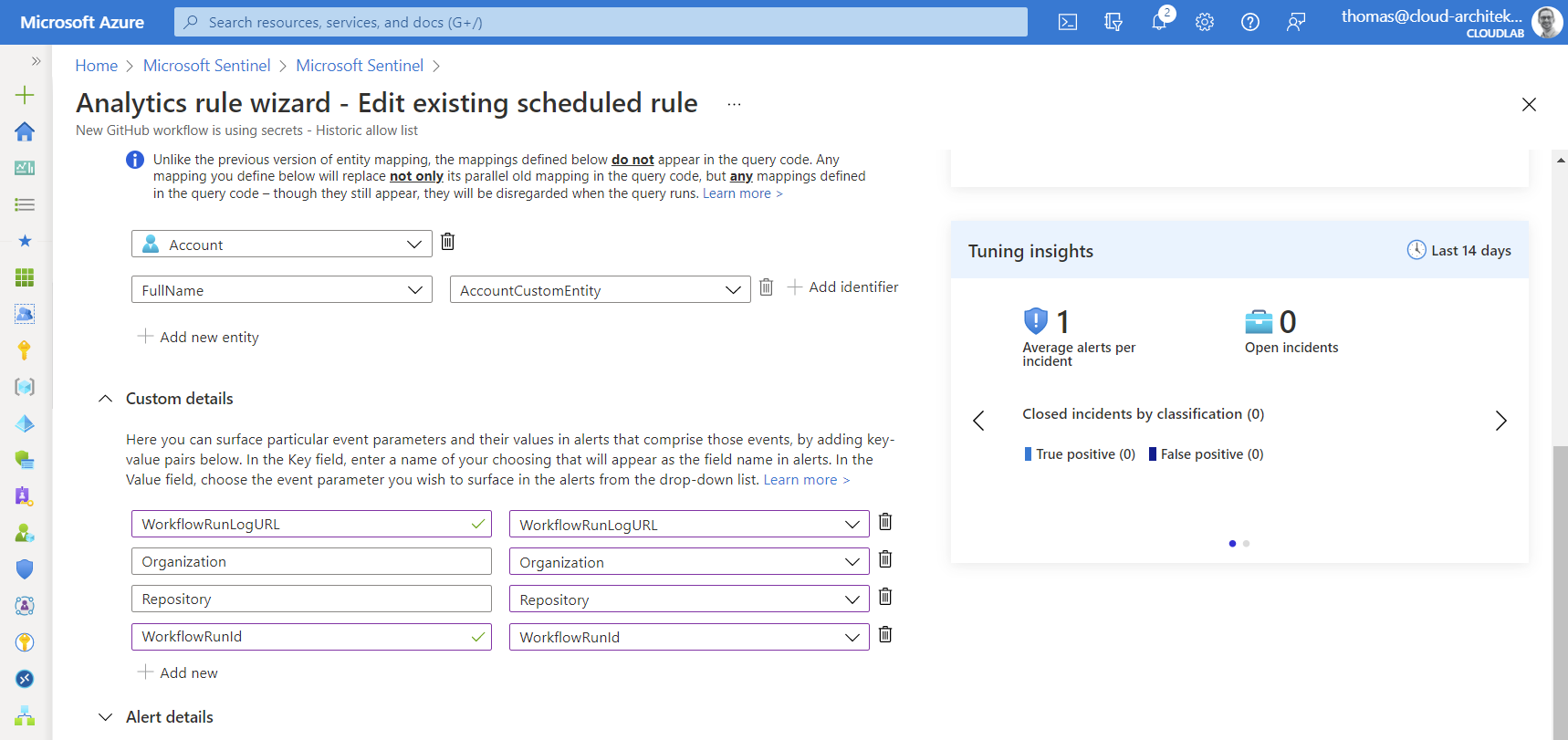Screen dimensions: 1568x740
Task: Select the first tuning insights page dot
Action: [x=1232, y=544]
